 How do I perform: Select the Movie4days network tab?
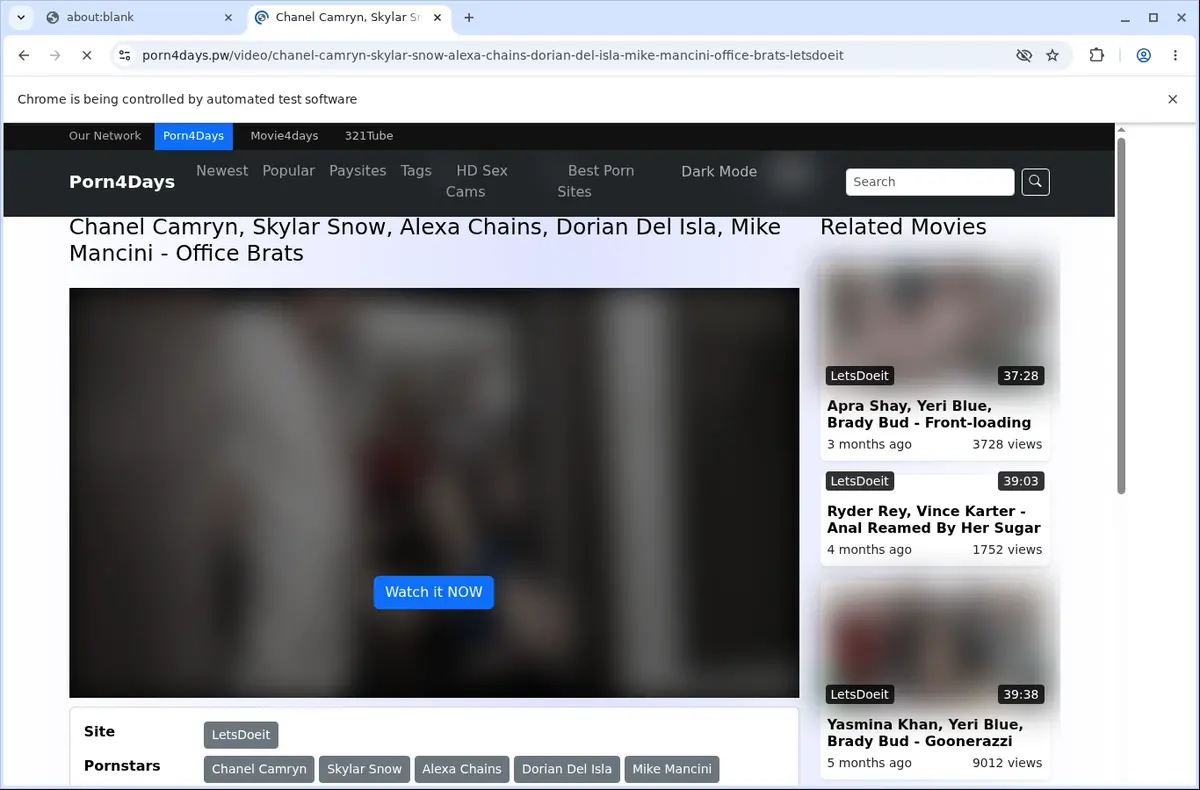point(284,136)
